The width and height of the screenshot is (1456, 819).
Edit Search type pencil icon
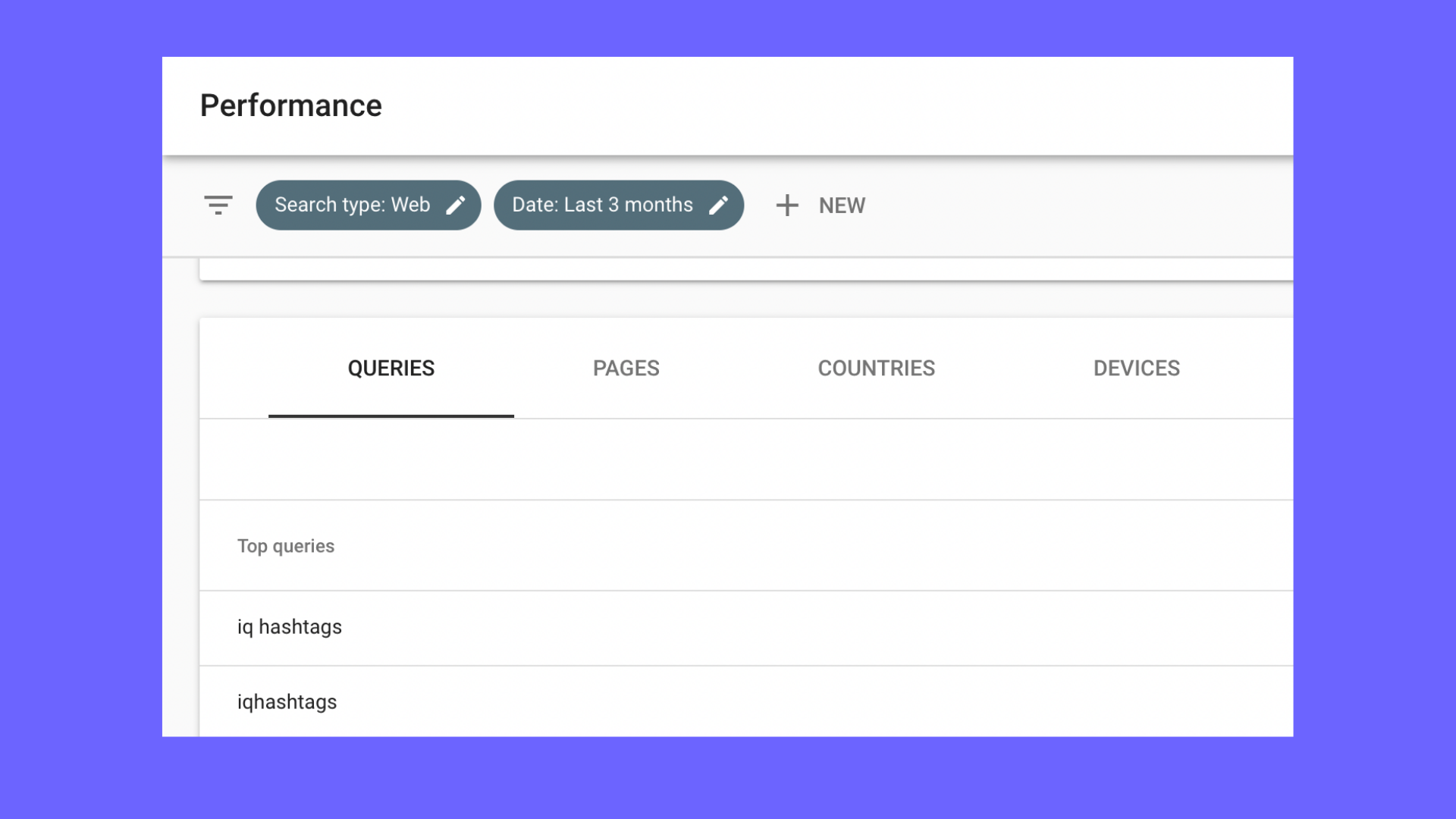[x=456, y=205]
